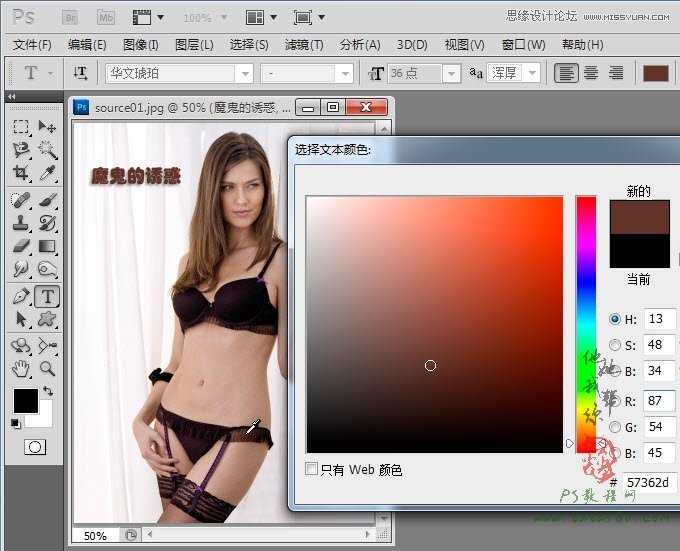This screenshot has width=680, height=551.
Task: Launch Mini Bridge
Action: point(106,18)
